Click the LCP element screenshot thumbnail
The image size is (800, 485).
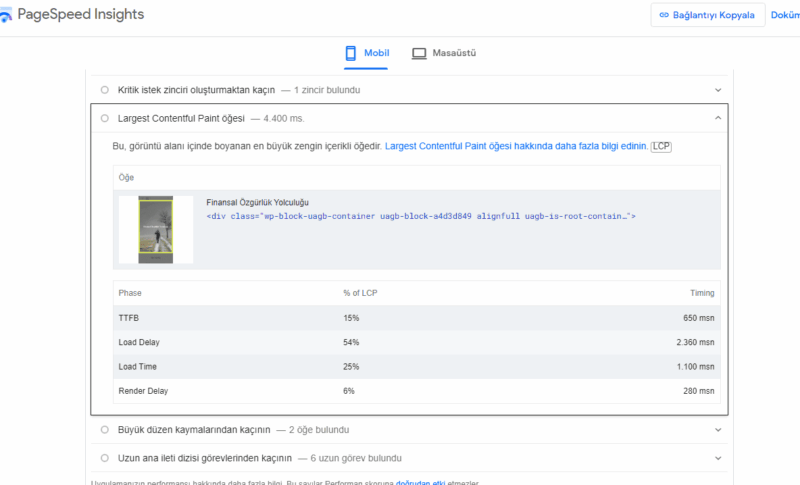[x=156, y=229]
